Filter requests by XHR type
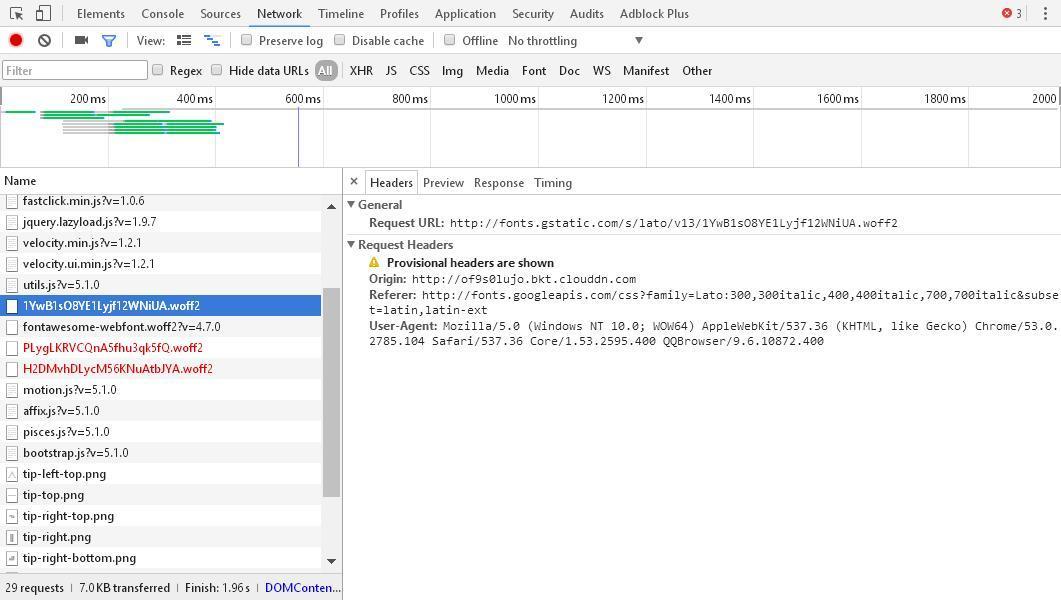This screenshot has width=1061, height=600. click(361, 70)
